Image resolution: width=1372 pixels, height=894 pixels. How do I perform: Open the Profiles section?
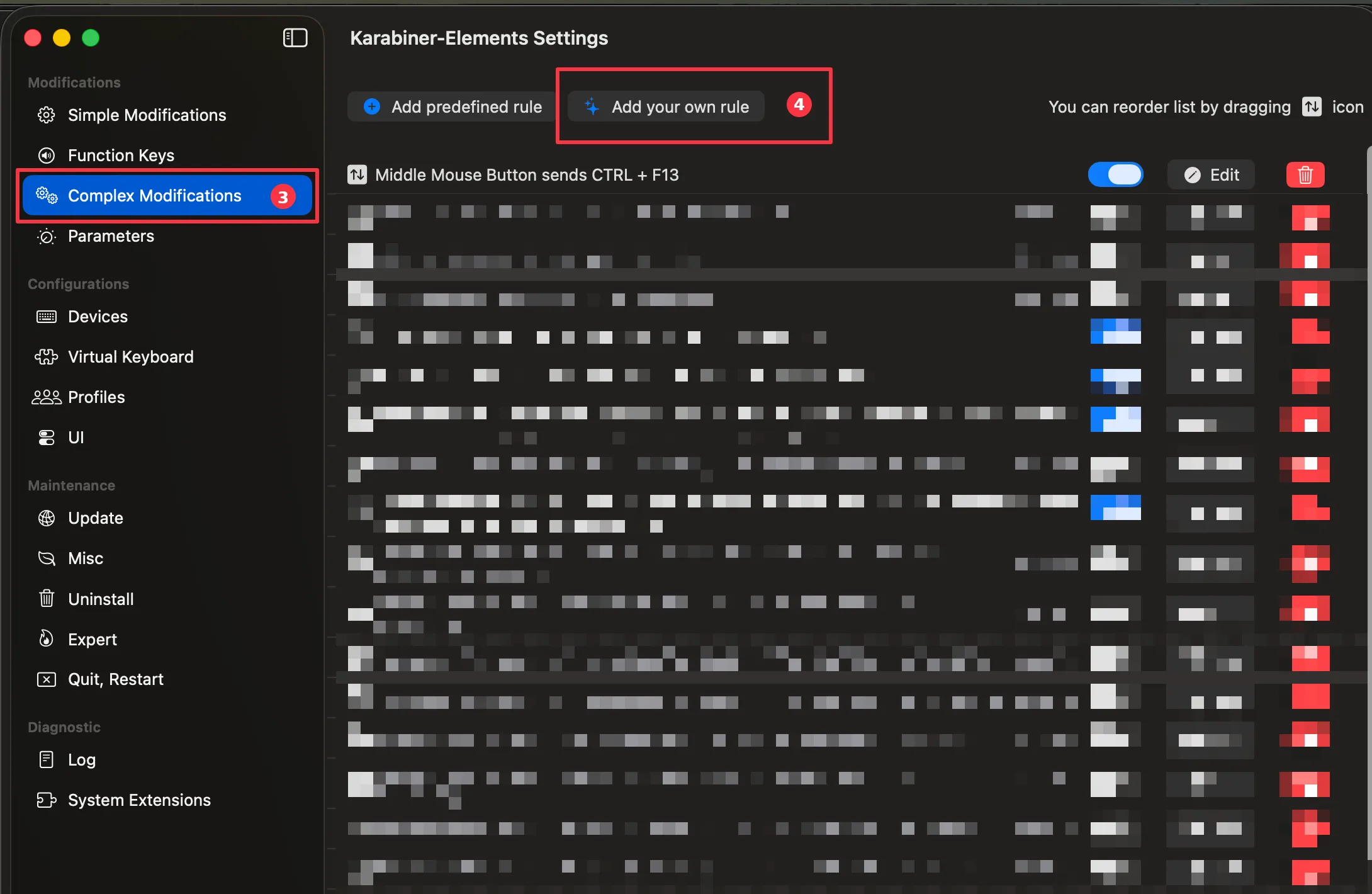point(96,397)
